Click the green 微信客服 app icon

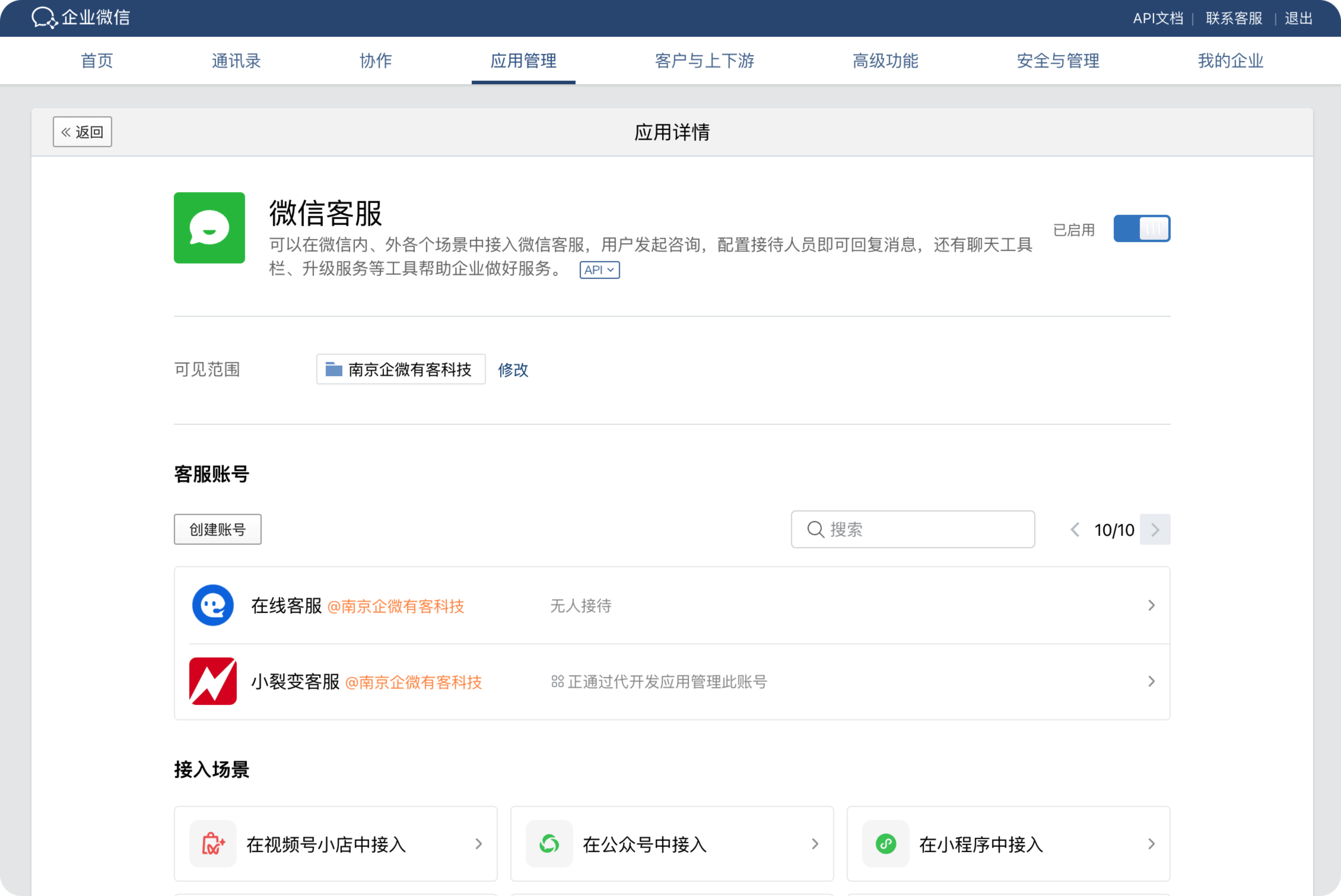[209, 228]
